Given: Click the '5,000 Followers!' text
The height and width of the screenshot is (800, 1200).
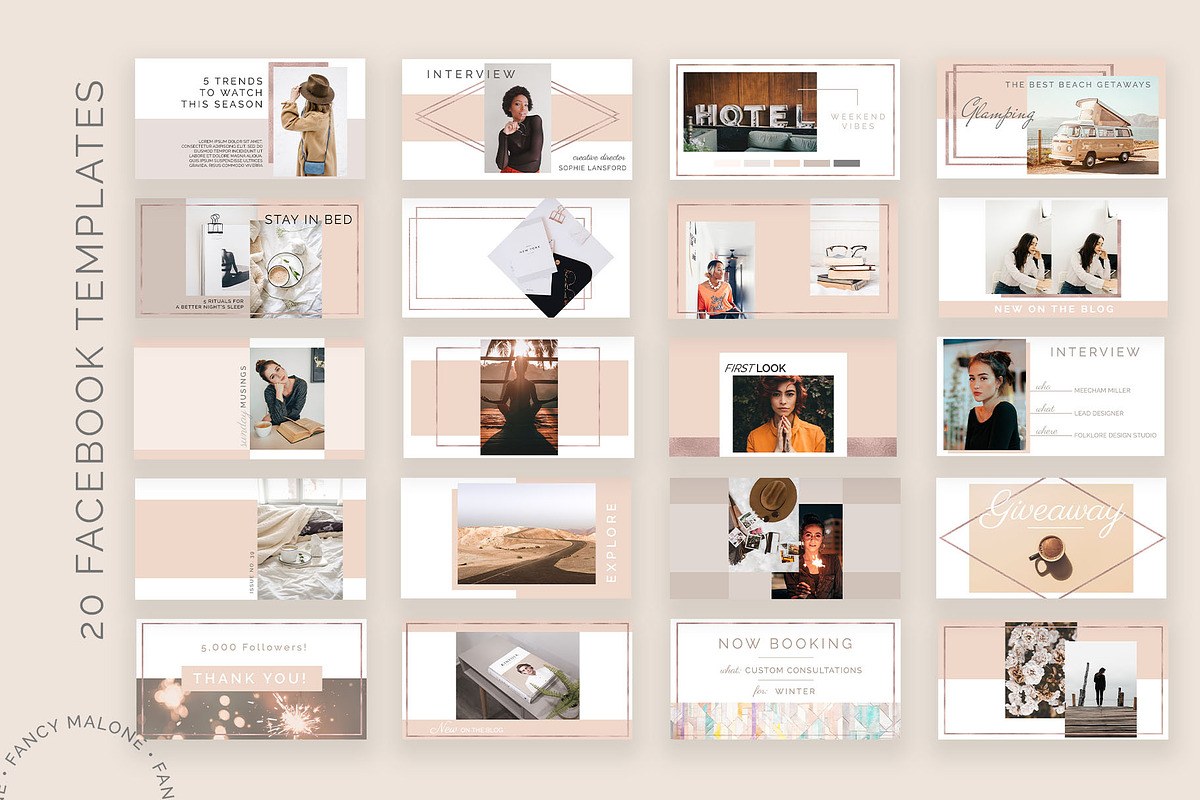Looking at the screenshot, I should [254, 648].
